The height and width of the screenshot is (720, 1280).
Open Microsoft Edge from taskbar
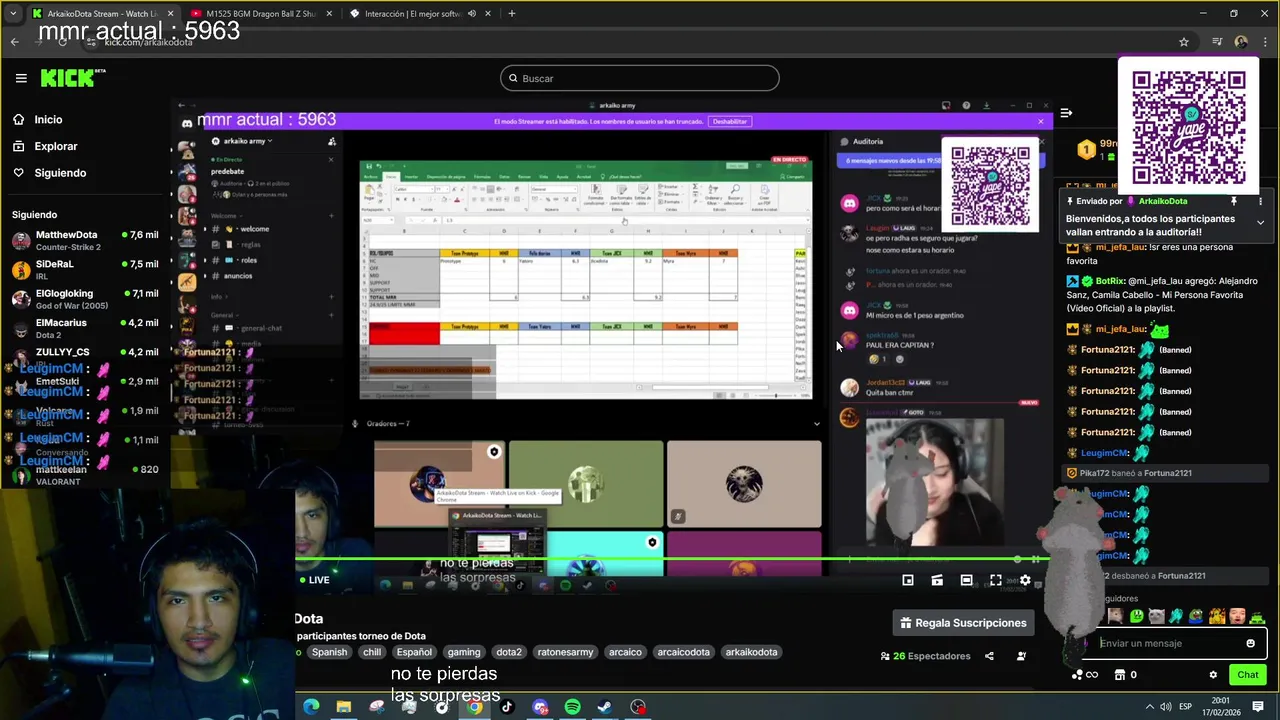(311, 707)
